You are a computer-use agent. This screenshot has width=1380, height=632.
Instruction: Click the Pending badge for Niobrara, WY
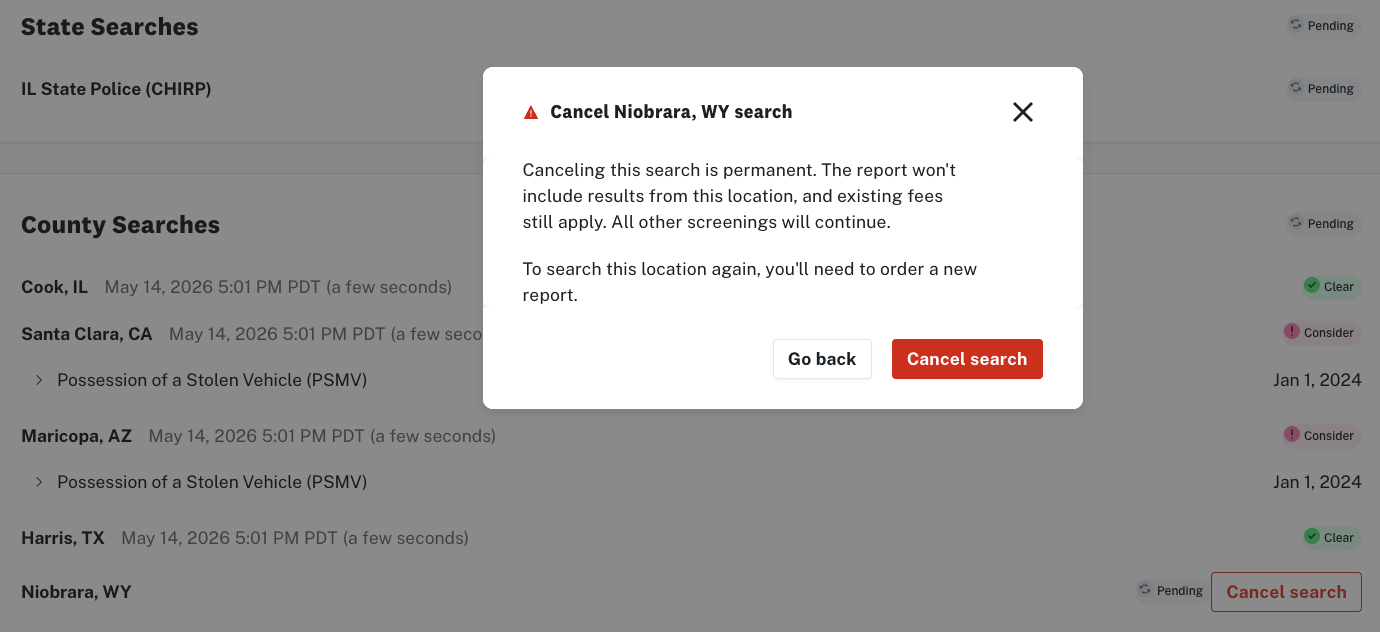(x=1171, y=591)
